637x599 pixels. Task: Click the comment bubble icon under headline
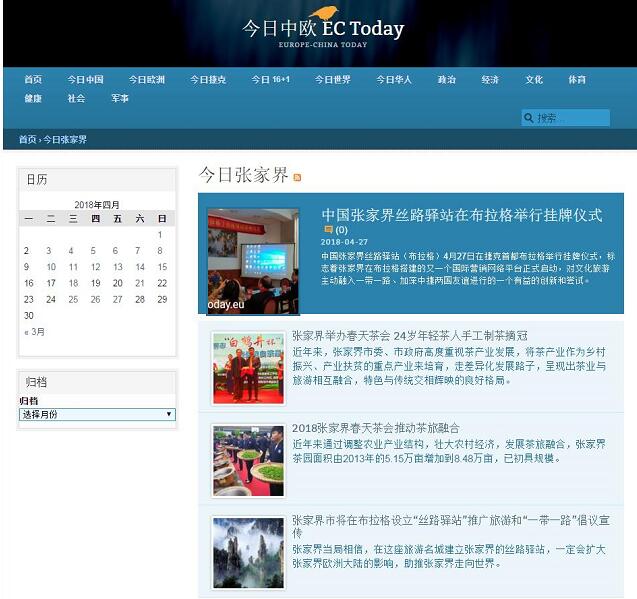[x=327, y=230]
